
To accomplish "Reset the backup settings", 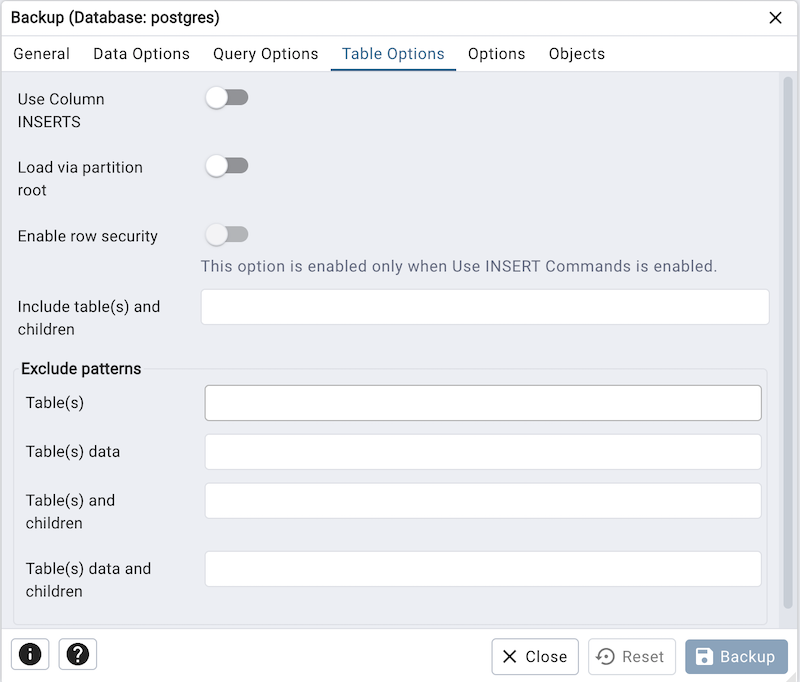I will [632, 657].
